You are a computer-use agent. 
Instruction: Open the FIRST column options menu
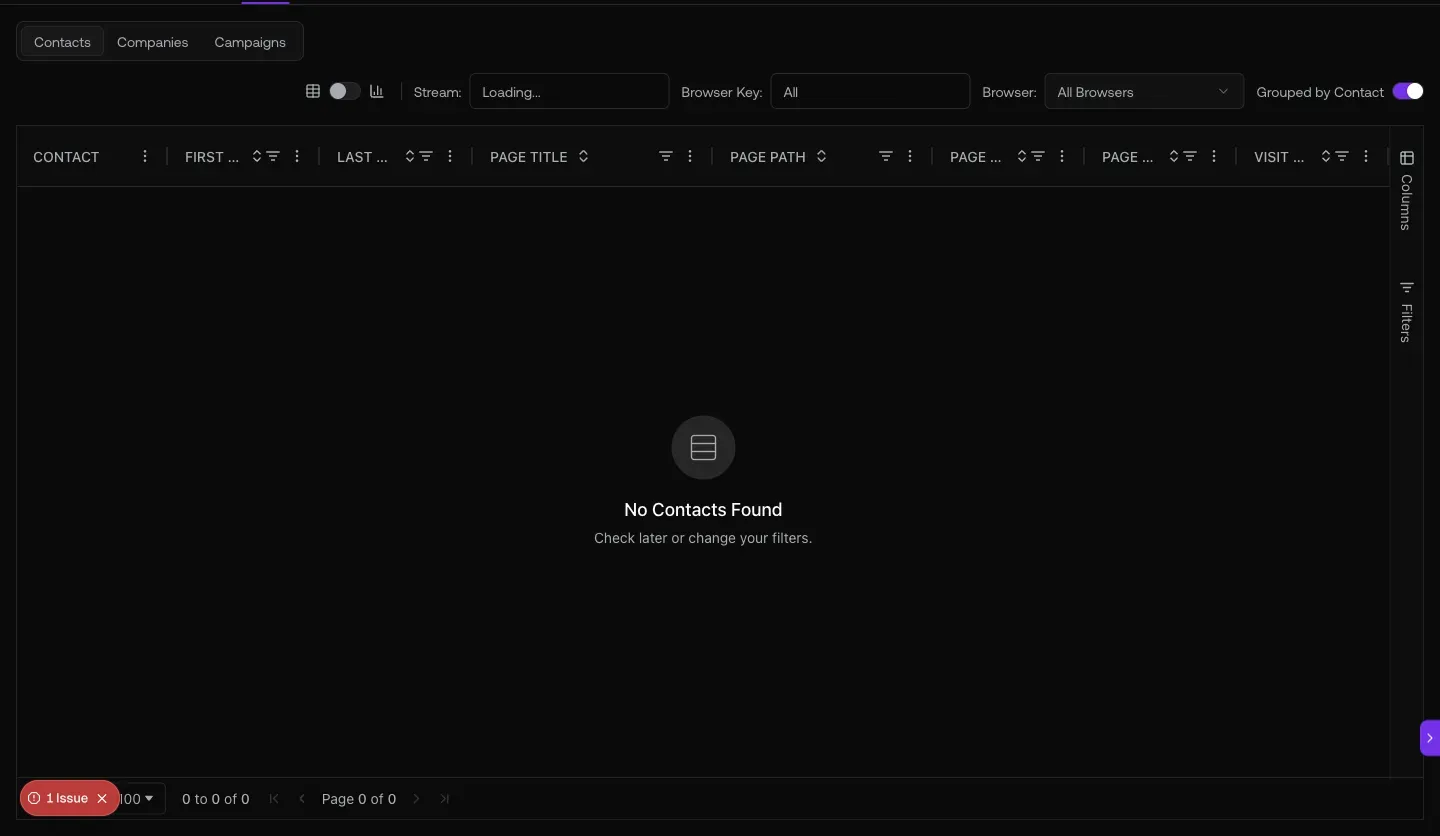(297, 156)
